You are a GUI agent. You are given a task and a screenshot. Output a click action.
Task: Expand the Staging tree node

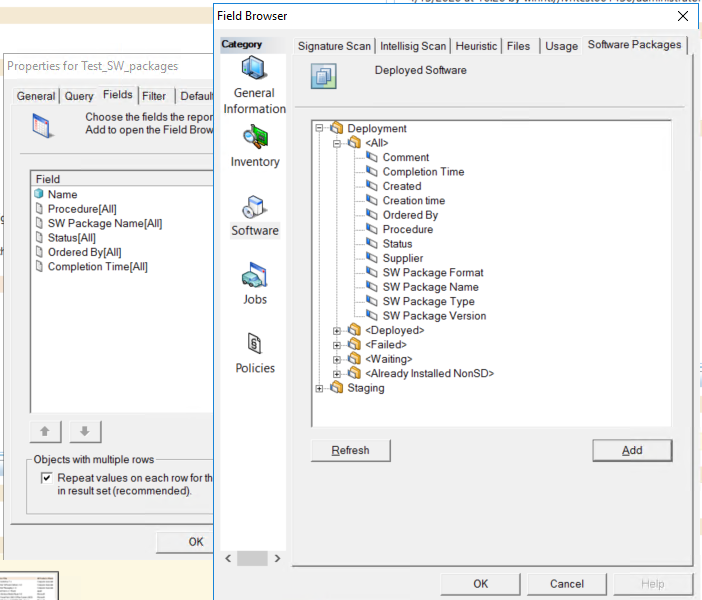[x=319, y=388]
